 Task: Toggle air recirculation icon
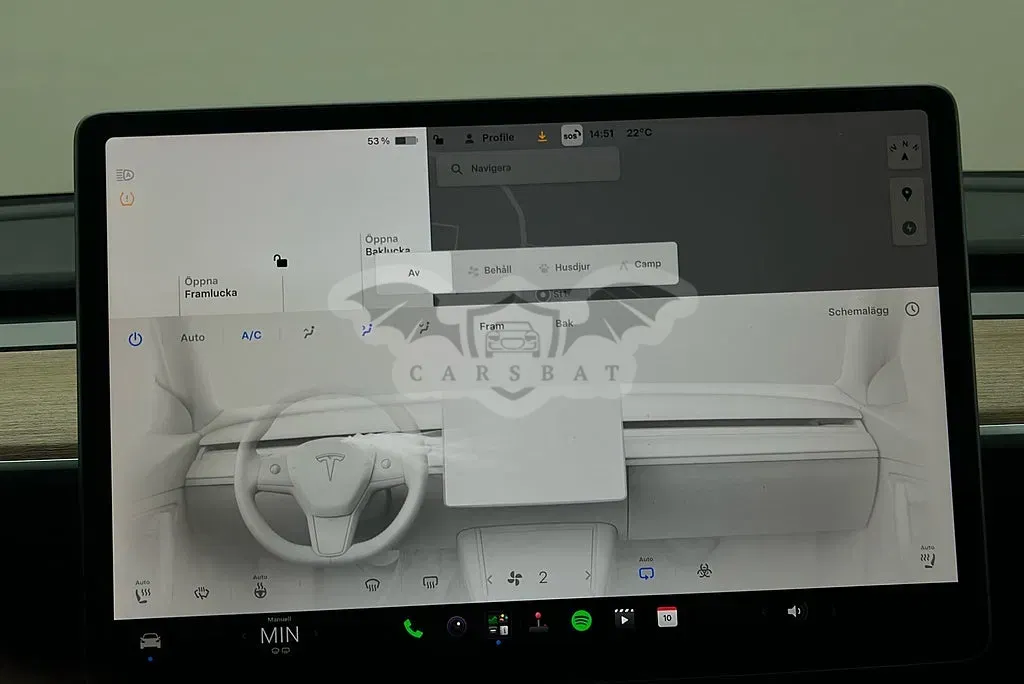[646, 571]
